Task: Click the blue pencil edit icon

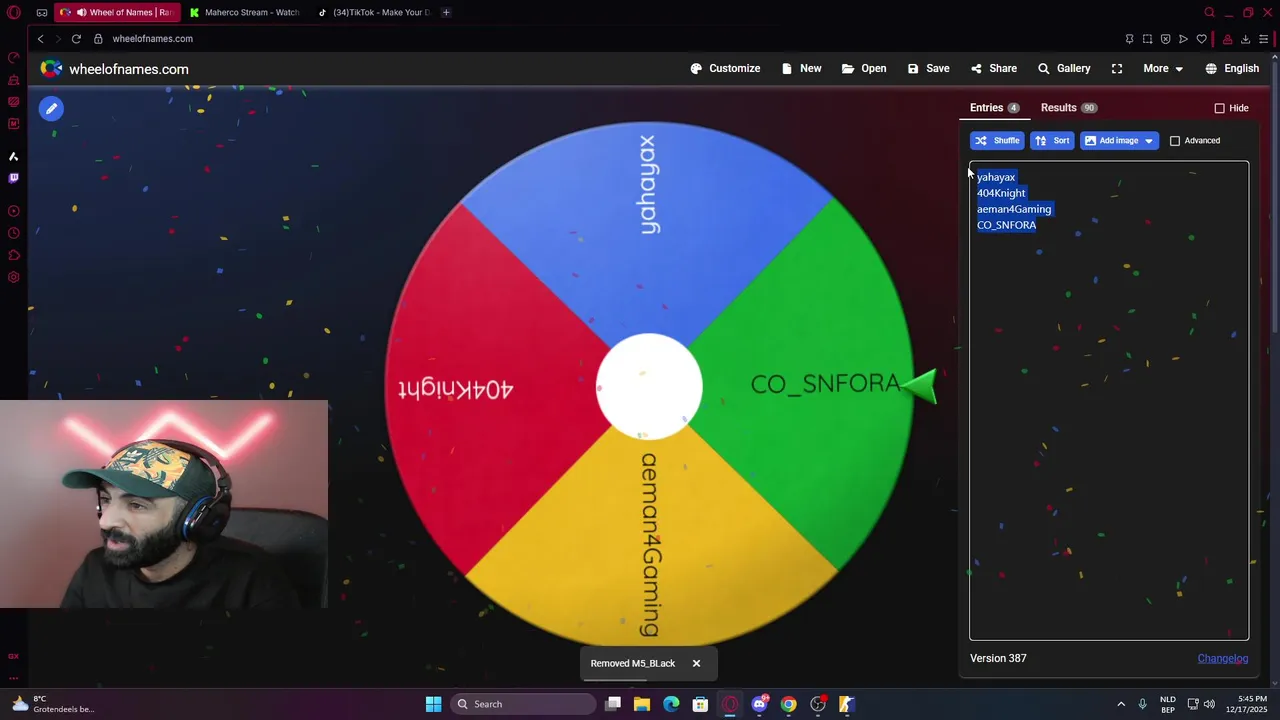Action: [x=51, y=108]
